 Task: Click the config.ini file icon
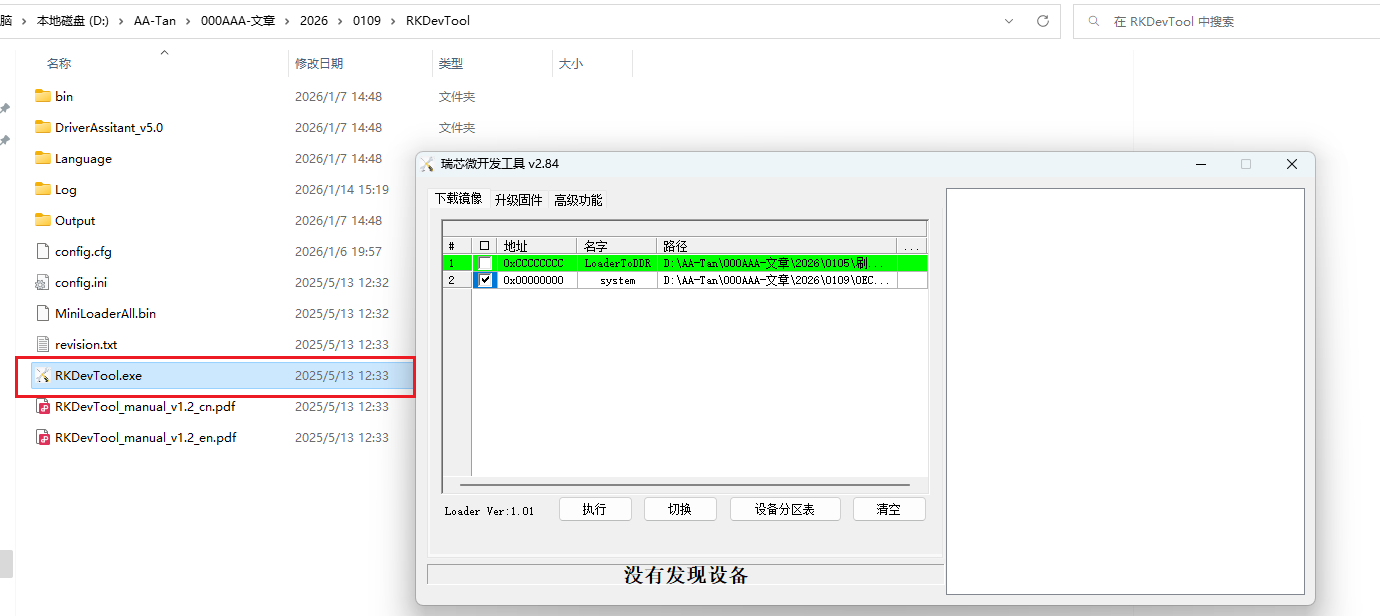click(42, 283)
